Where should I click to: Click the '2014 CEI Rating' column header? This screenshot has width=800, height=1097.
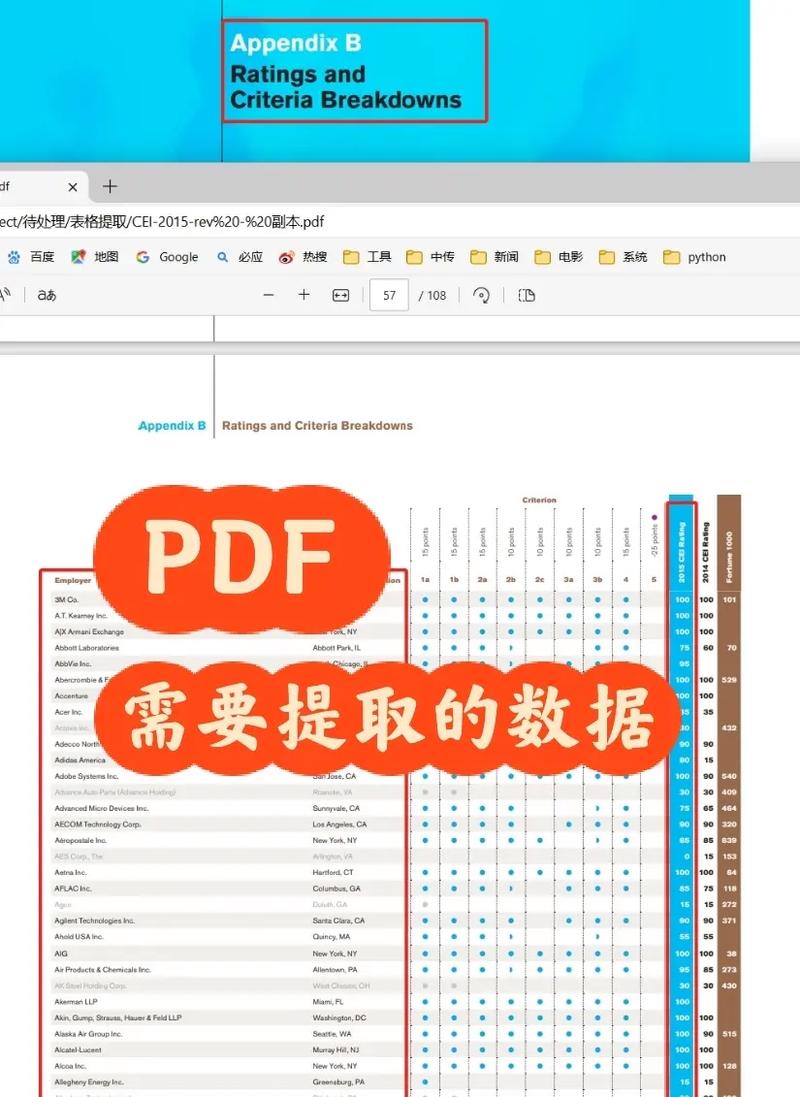pyautogui.click(x=706, y=552)
